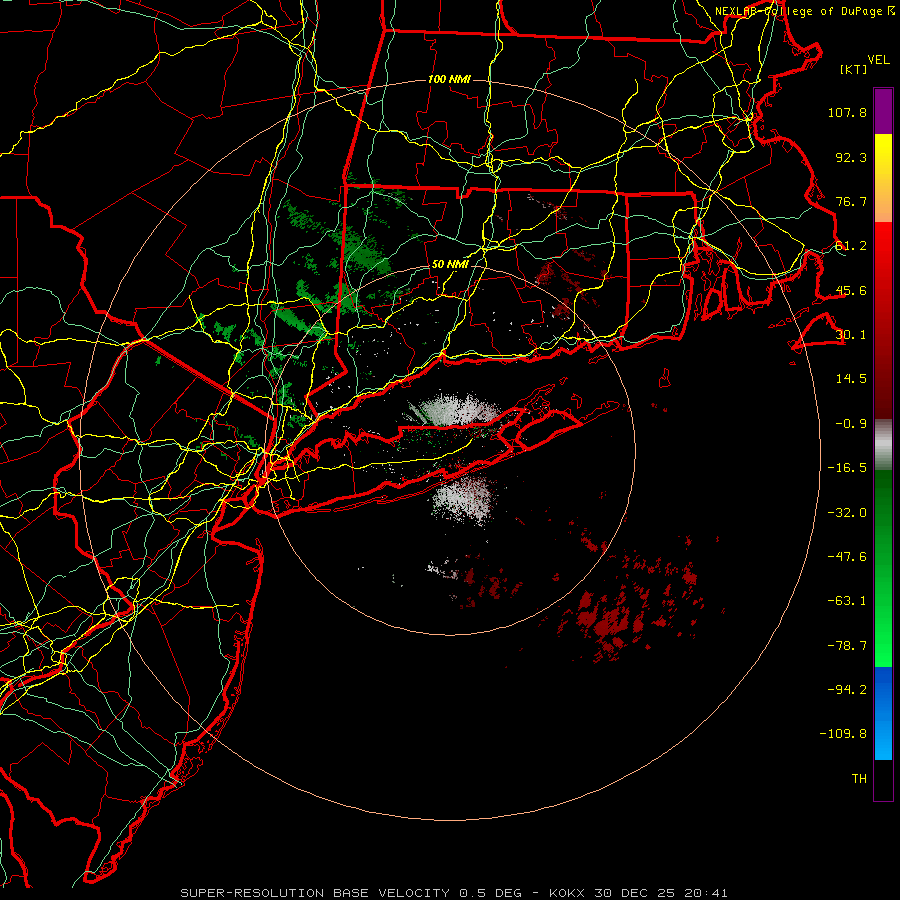Click the -0.9 velocity scale value
Screen dimensions: 900x900
(x=851, y=424)
